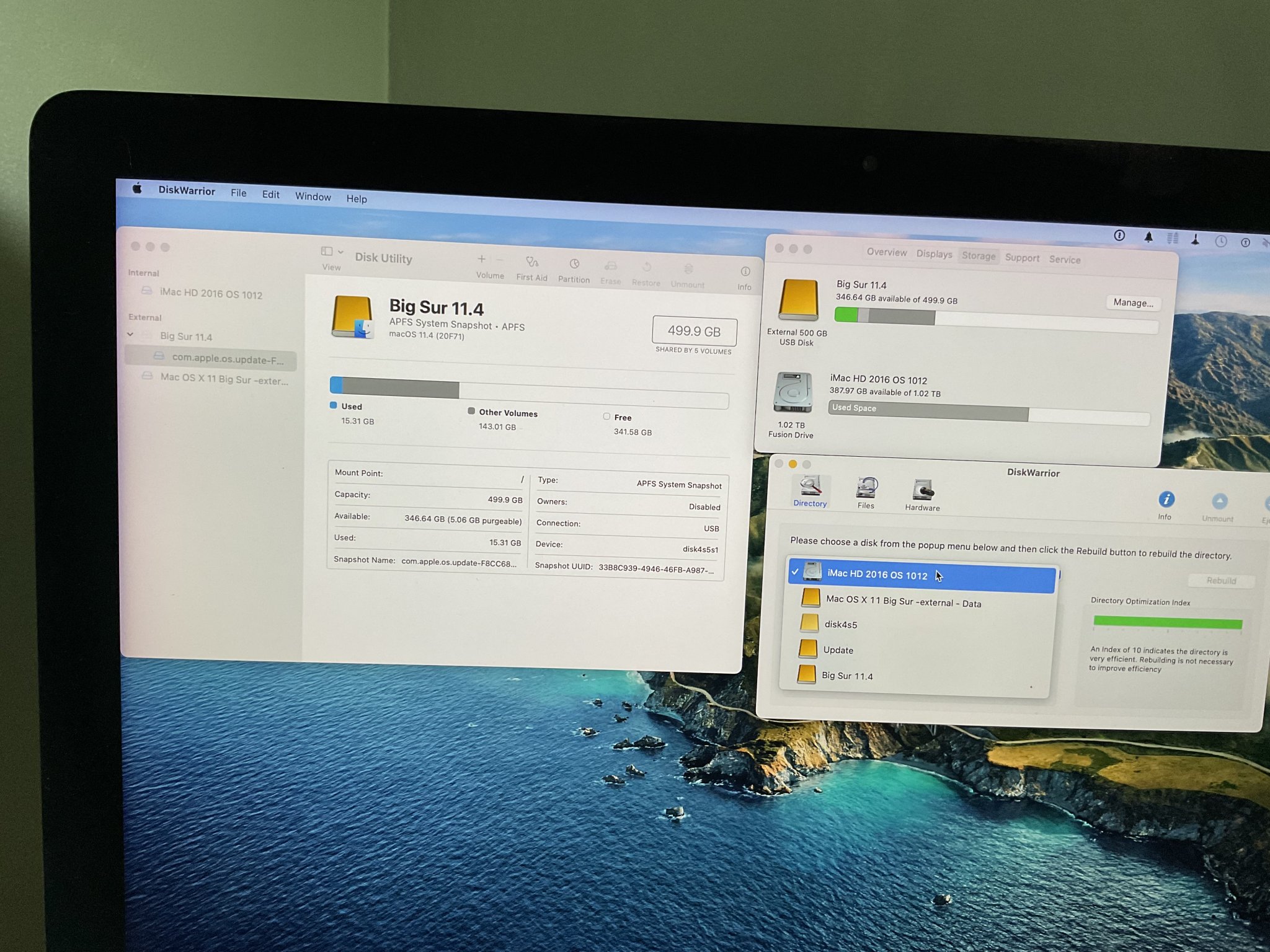Click the striped bars menu bar icon
Image resolution: width=1270 pixels, height=952 pixels.
[x=1172, y=238]
